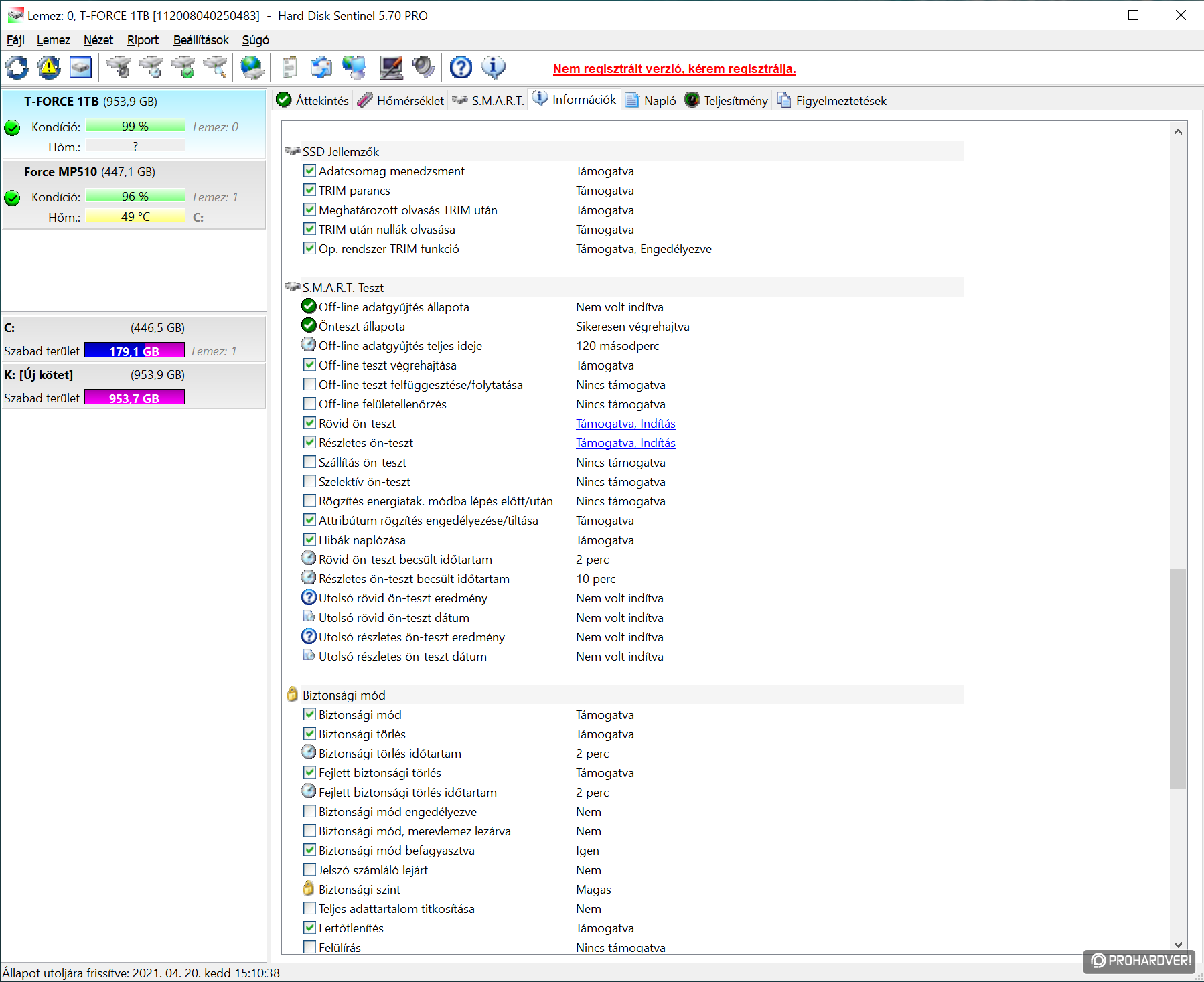The height and width of the screenshot is (982, 1204).
Task: Click the scrollbar down arrow
Action: tap(1178, 945)
